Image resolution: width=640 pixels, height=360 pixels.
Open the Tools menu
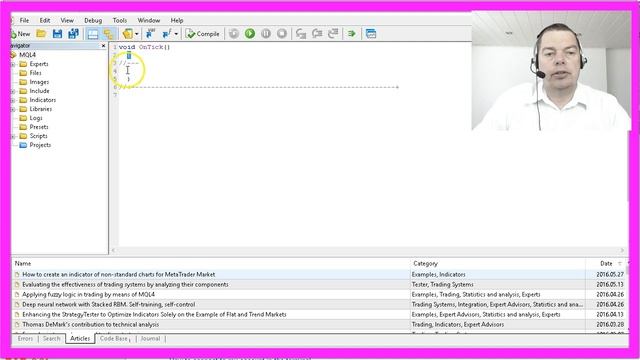pos(120,20)
